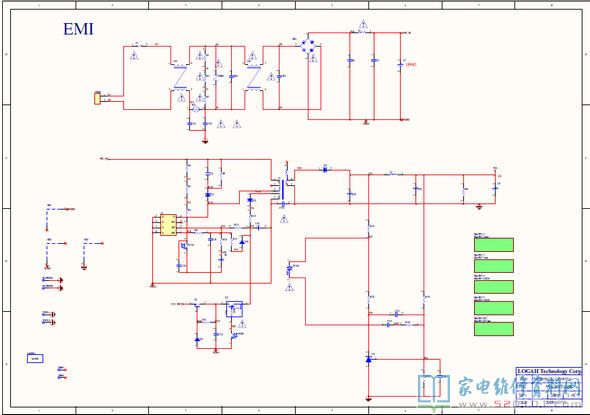Select the orange AC input connector
The width and height of the screenshot is (590, 415).
(97, 99)
